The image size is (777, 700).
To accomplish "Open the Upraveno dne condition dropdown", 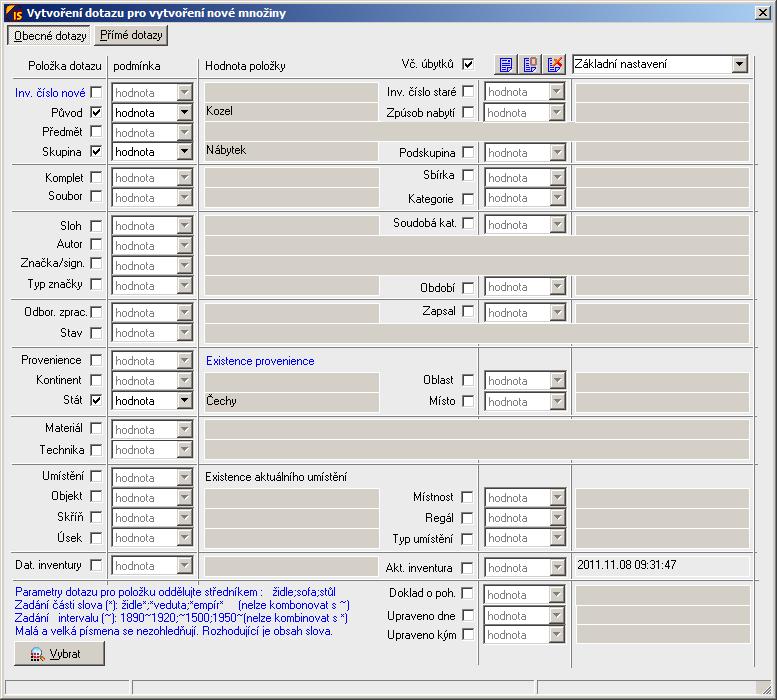I will point(557,616).
